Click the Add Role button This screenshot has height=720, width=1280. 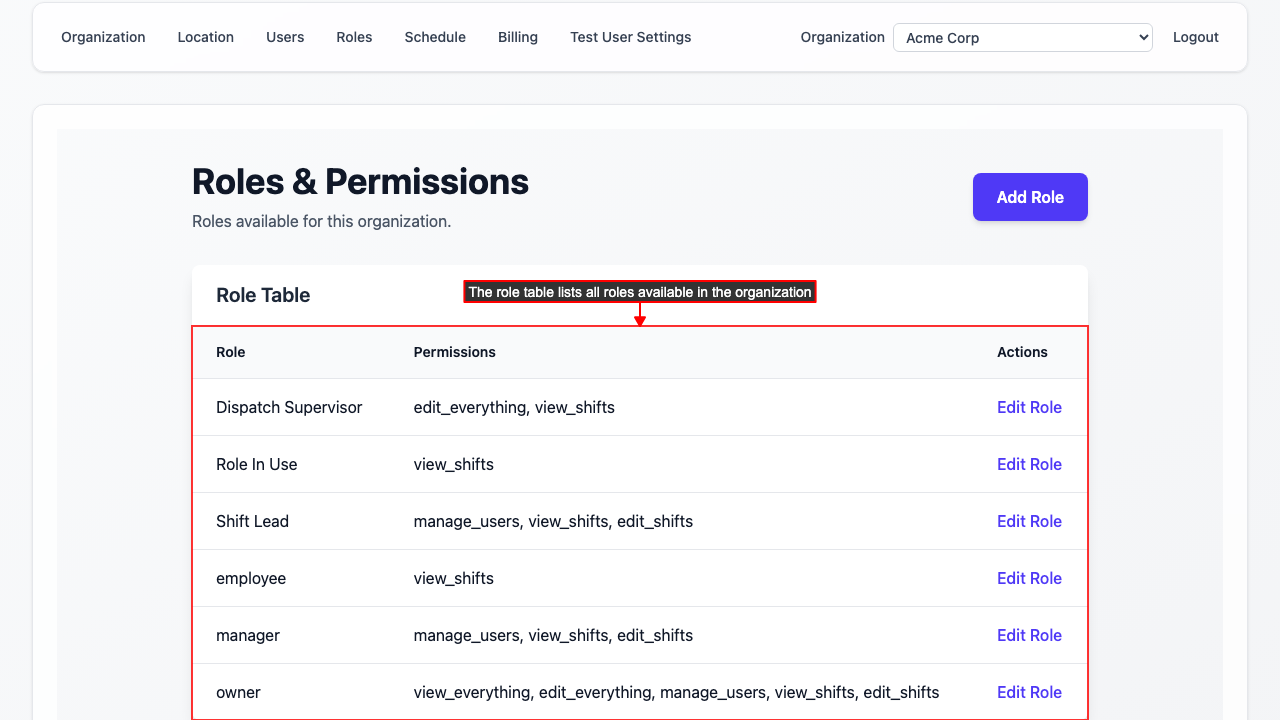tap(1030, 197)
